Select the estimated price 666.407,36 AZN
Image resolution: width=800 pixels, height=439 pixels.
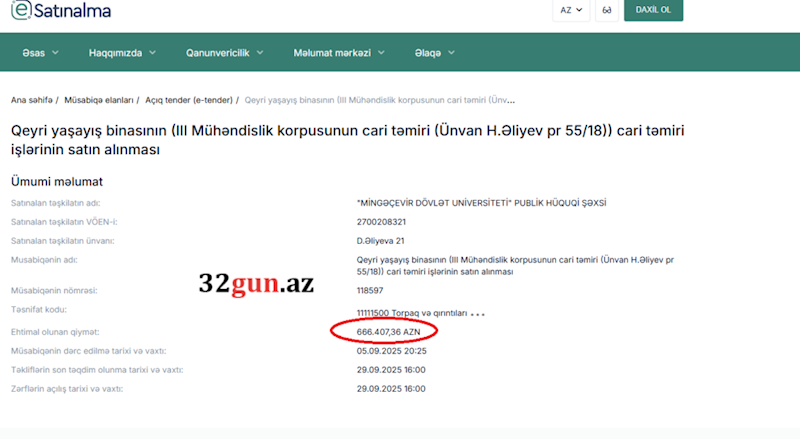coord(388,332)
